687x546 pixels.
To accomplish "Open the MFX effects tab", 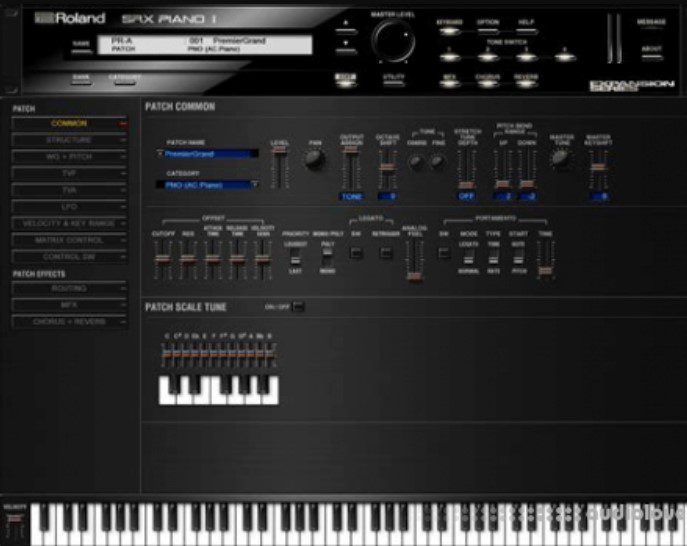I will pos(69,305).
